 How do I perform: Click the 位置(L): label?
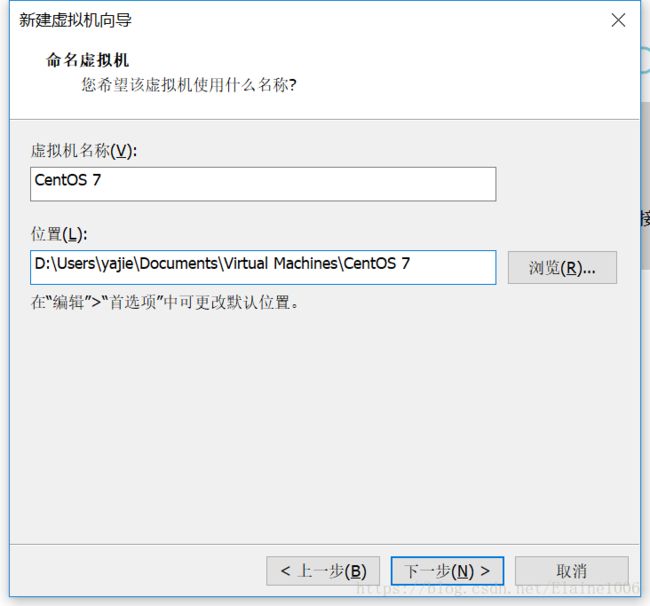coord(59,234)
